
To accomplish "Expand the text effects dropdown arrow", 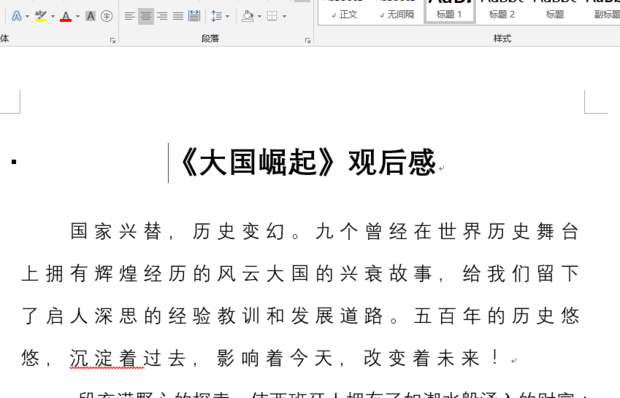I will (27, 16).
